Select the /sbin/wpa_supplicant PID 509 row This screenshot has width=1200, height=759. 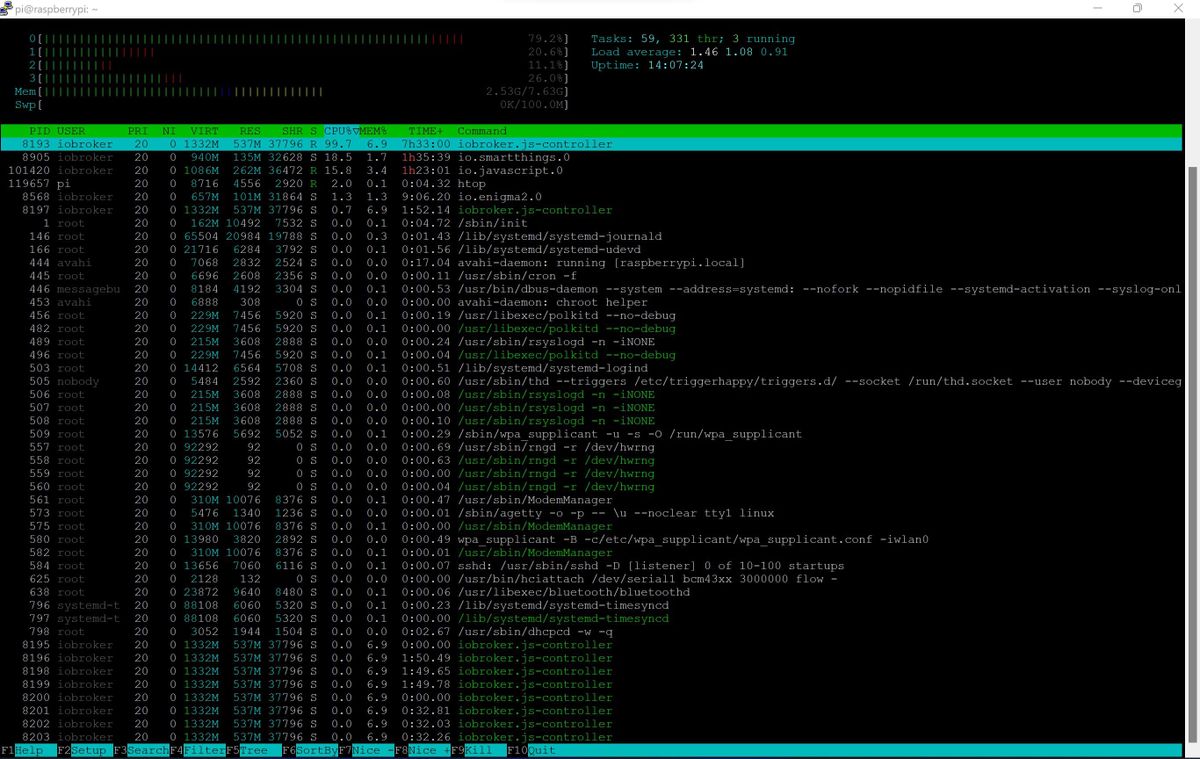[591, 434]
